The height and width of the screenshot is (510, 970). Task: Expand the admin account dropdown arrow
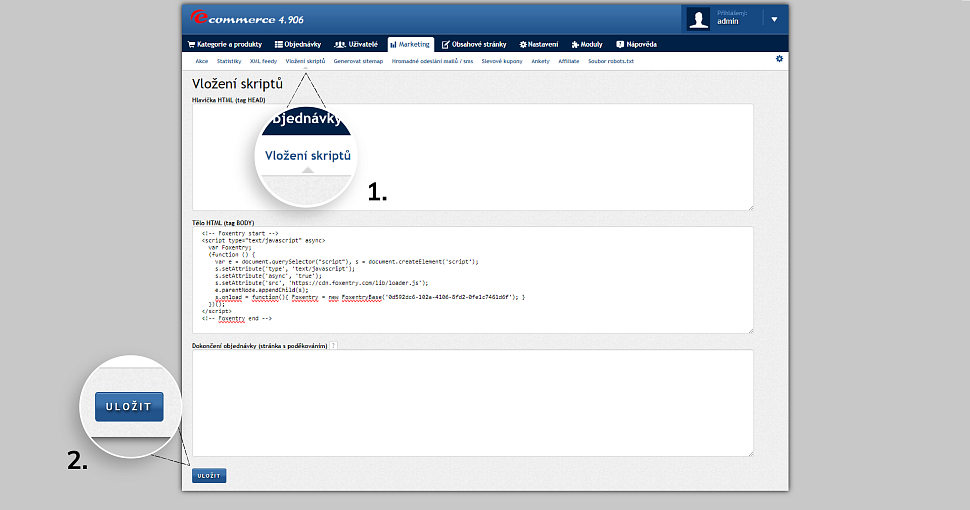pyautogui.click(x=774, y=20)
